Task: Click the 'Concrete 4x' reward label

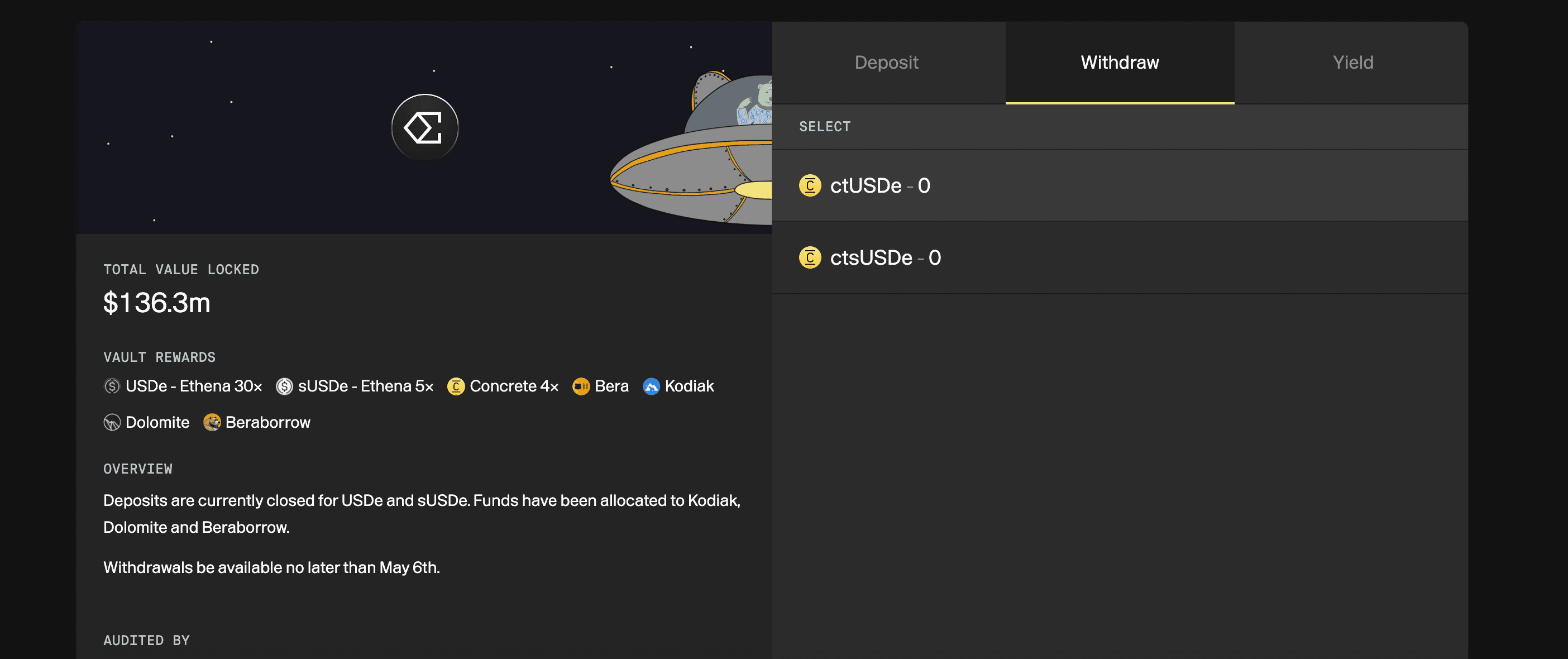Action: (514, 386)
